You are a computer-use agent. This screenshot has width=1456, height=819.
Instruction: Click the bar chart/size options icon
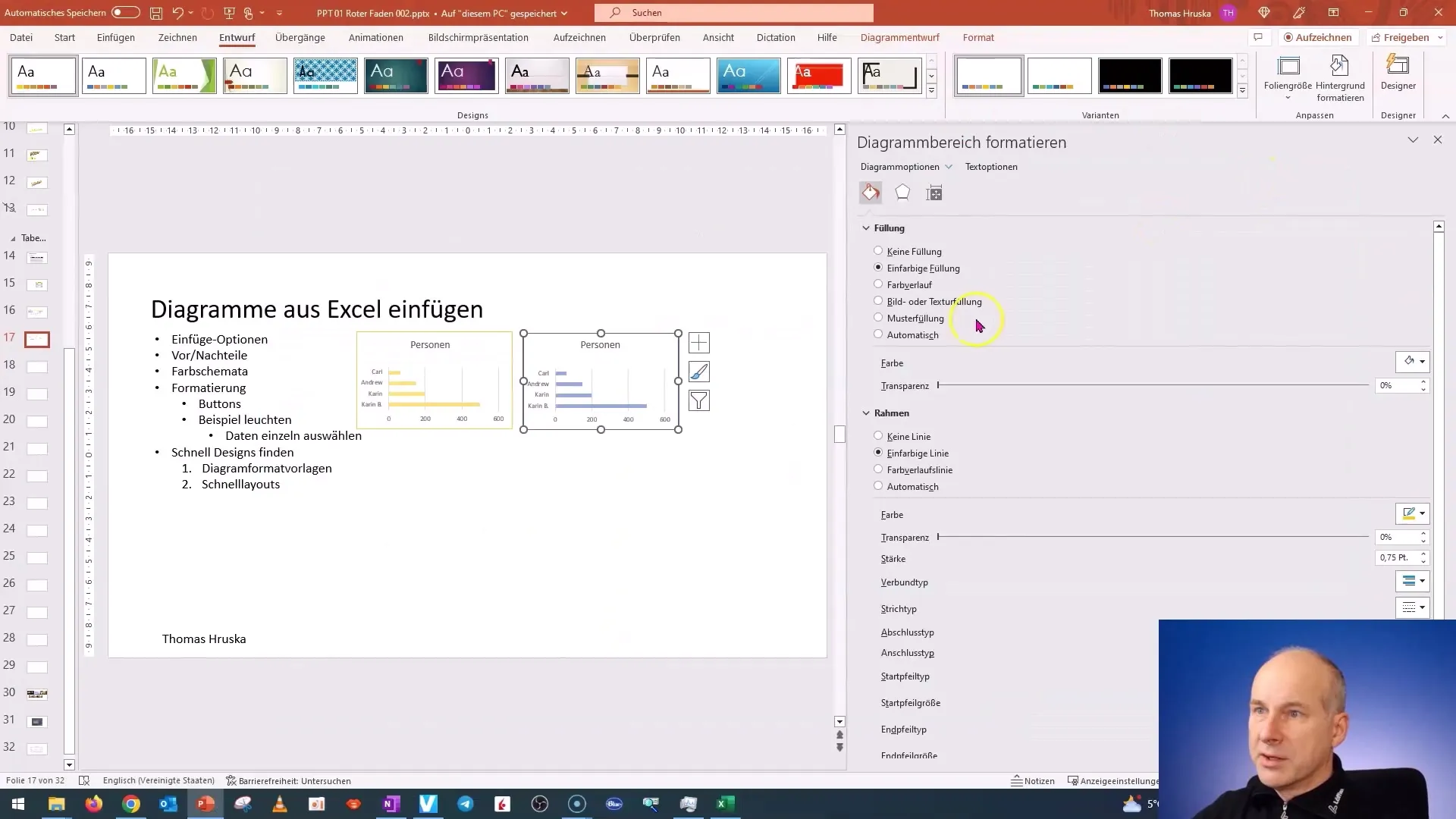[x=935, y=192]
